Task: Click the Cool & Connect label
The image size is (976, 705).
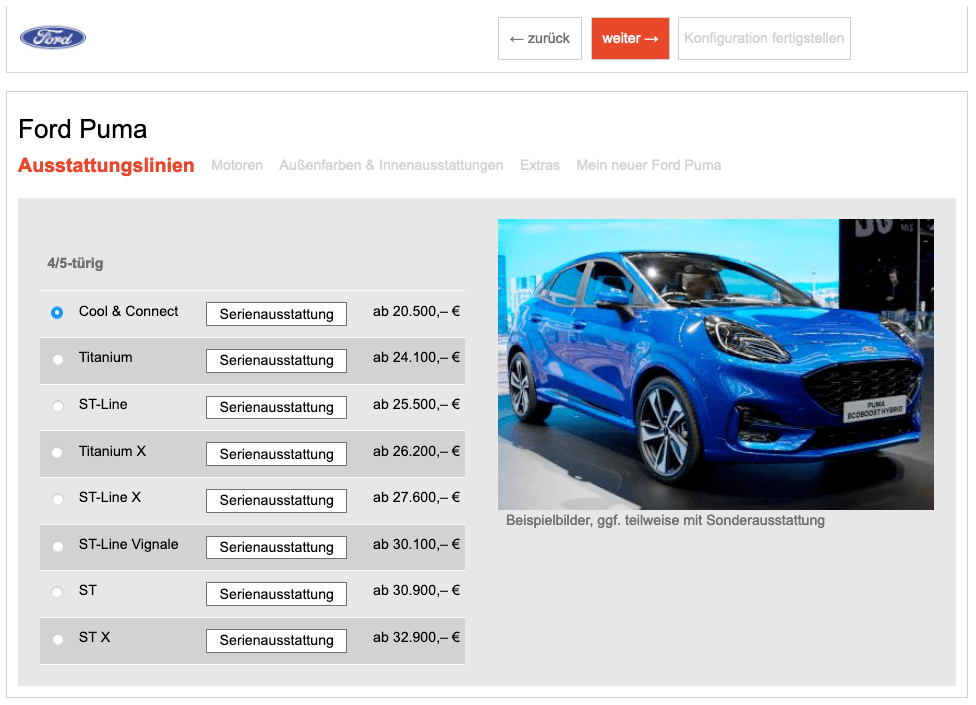Action: [x=128, y=311]
